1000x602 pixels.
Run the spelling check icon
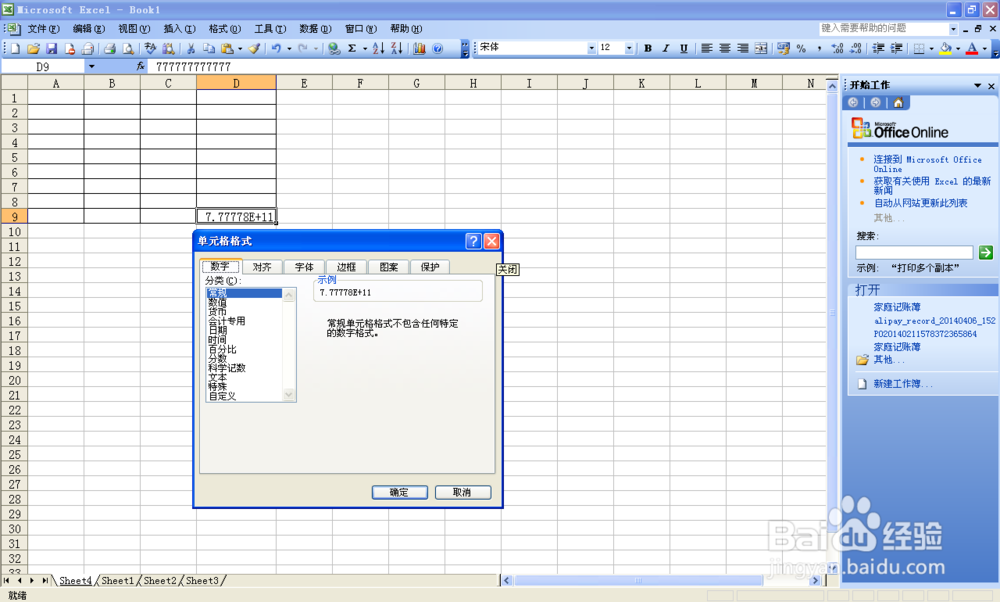[151, 48]
